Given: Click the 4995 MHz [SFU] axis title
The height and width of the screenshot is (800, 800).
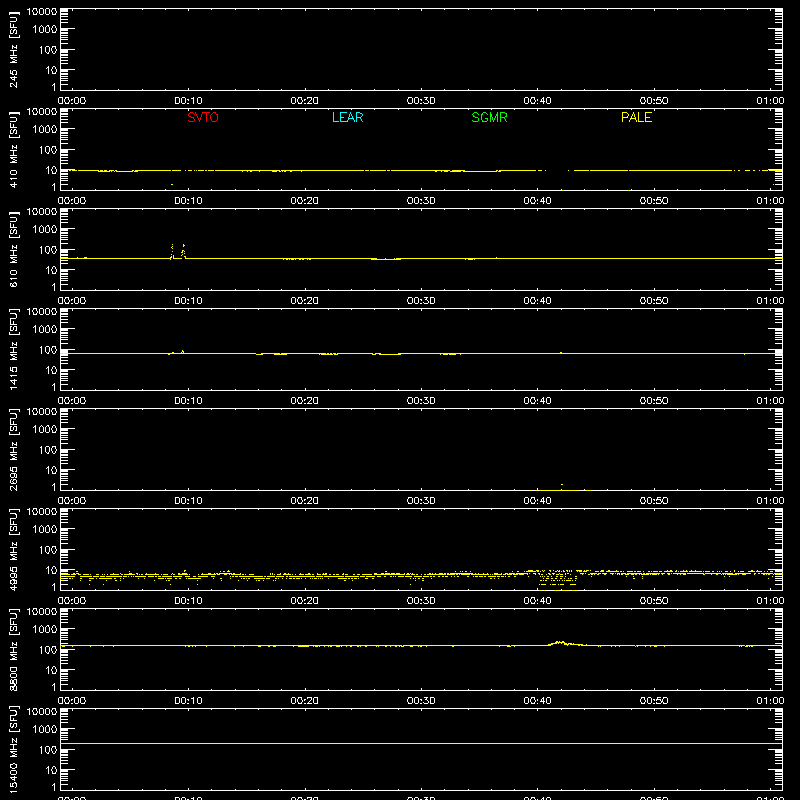Looking at the screenshot, I should click(13, 549).
